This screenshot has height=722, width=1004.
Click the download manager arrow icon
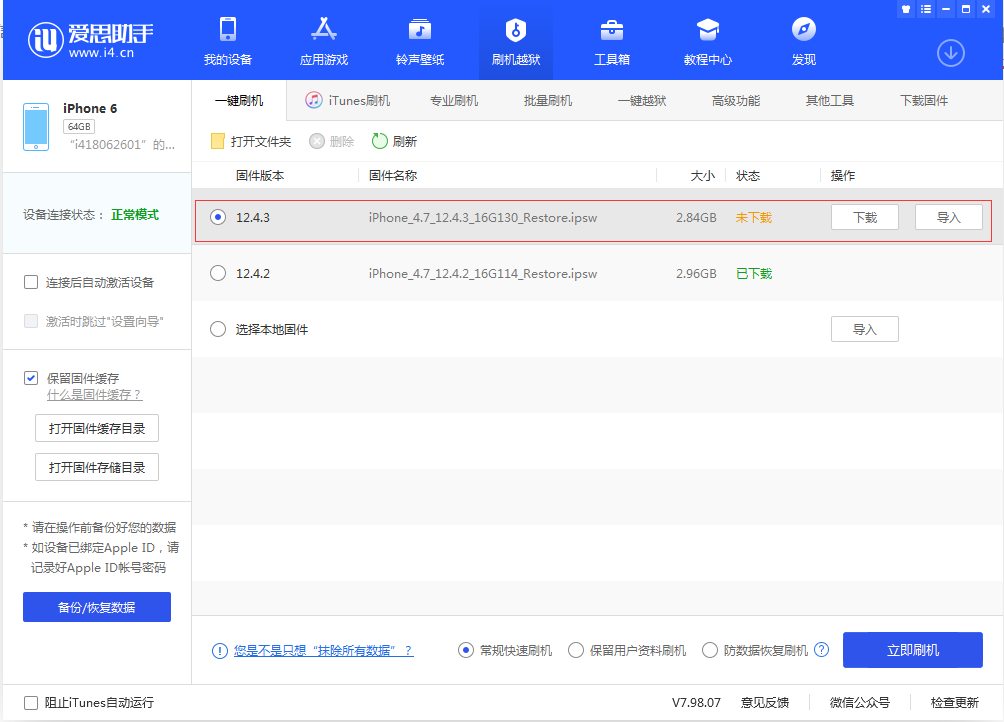[951, 53]
